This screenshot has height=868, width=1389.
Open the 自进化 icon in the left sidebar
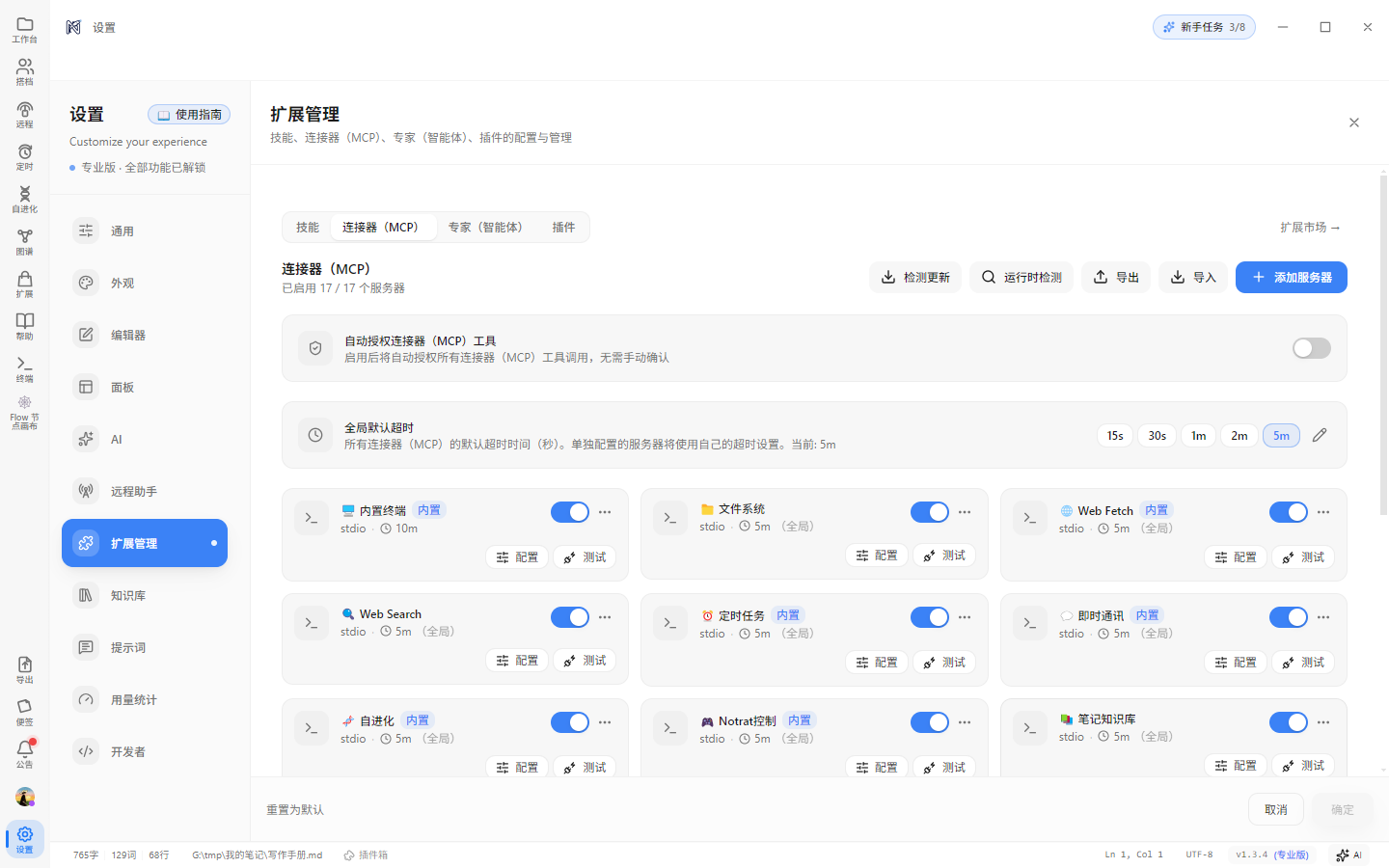tap(25, 199)
